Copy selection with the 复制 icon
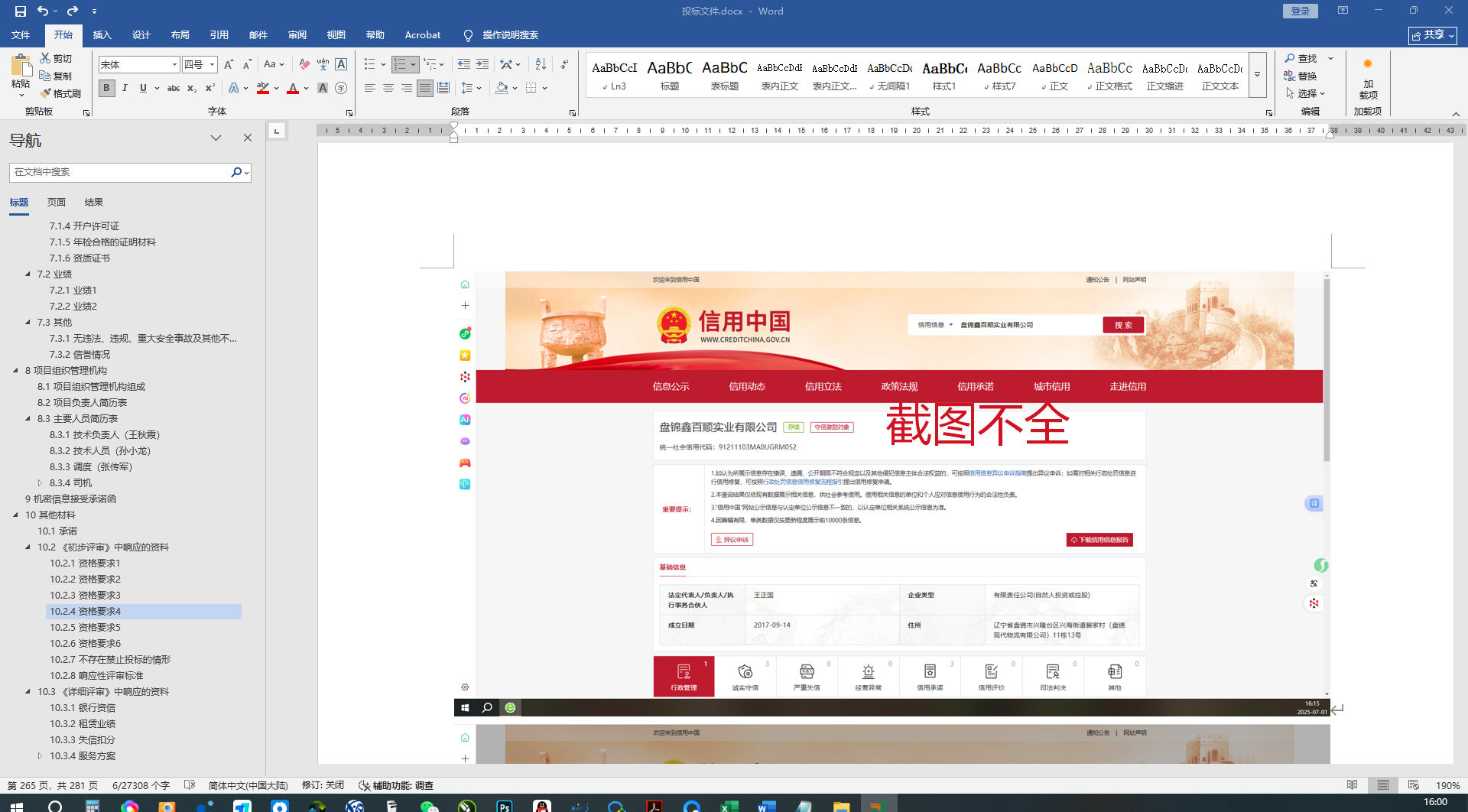 (46, 76)
